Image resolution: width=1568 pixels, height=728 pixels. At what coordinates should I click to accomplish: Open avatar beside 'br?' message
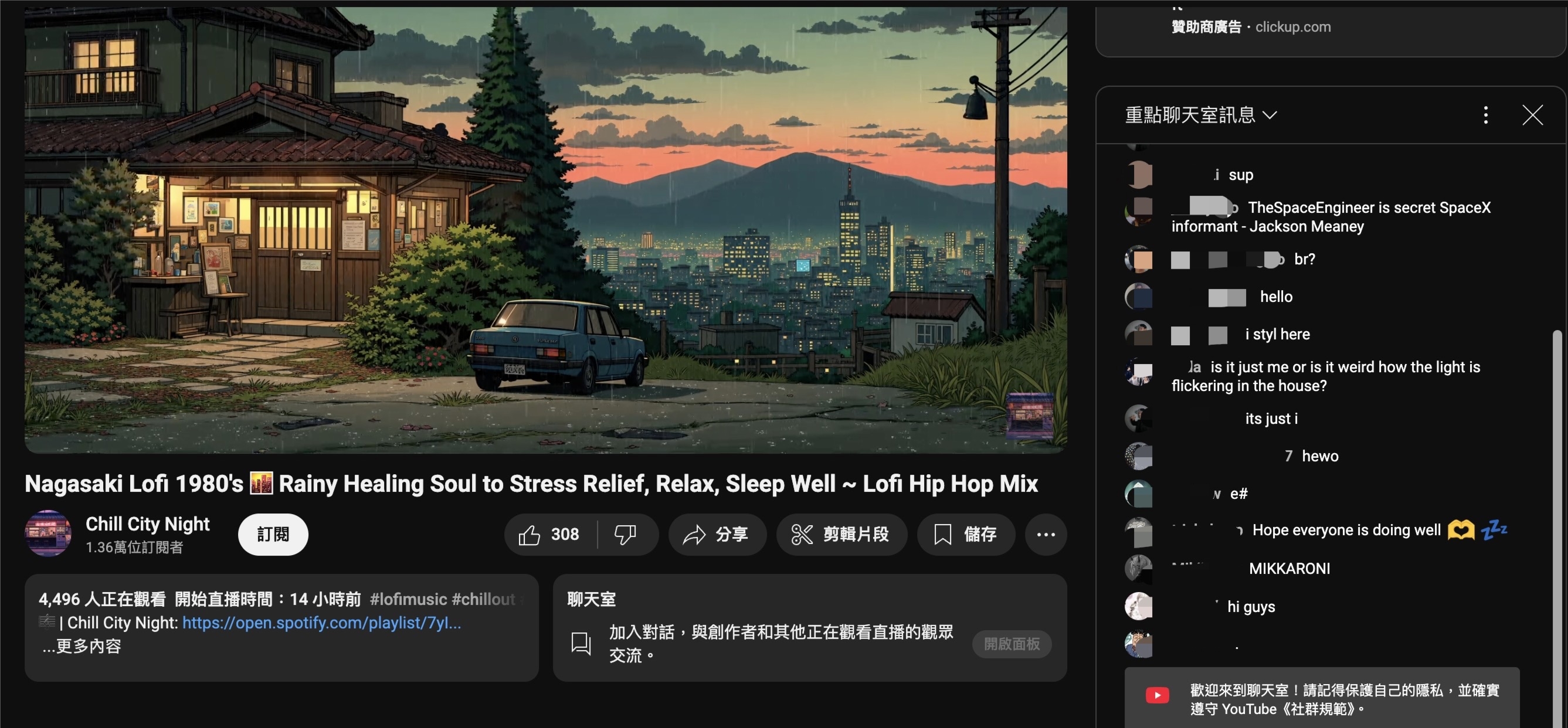click(x=1138, y=259)
